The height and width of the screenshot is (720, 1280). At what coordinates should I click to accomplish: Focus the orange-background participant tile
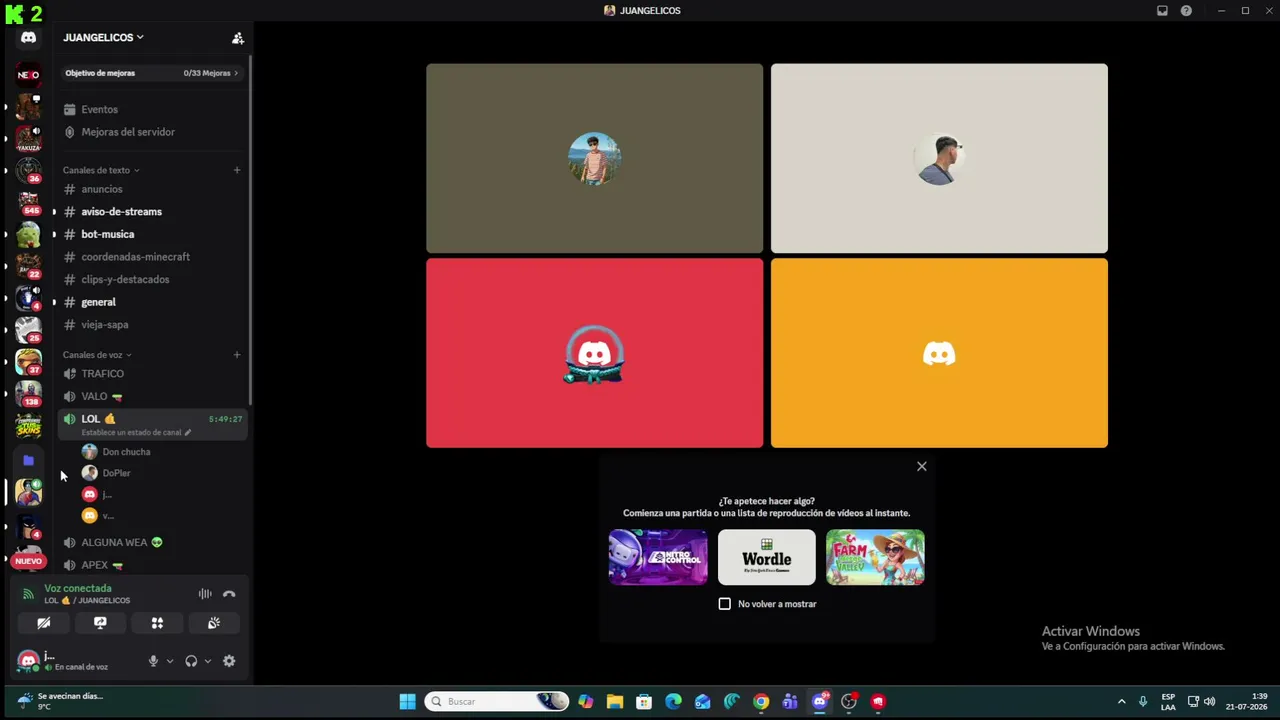(x=939, y=353)
